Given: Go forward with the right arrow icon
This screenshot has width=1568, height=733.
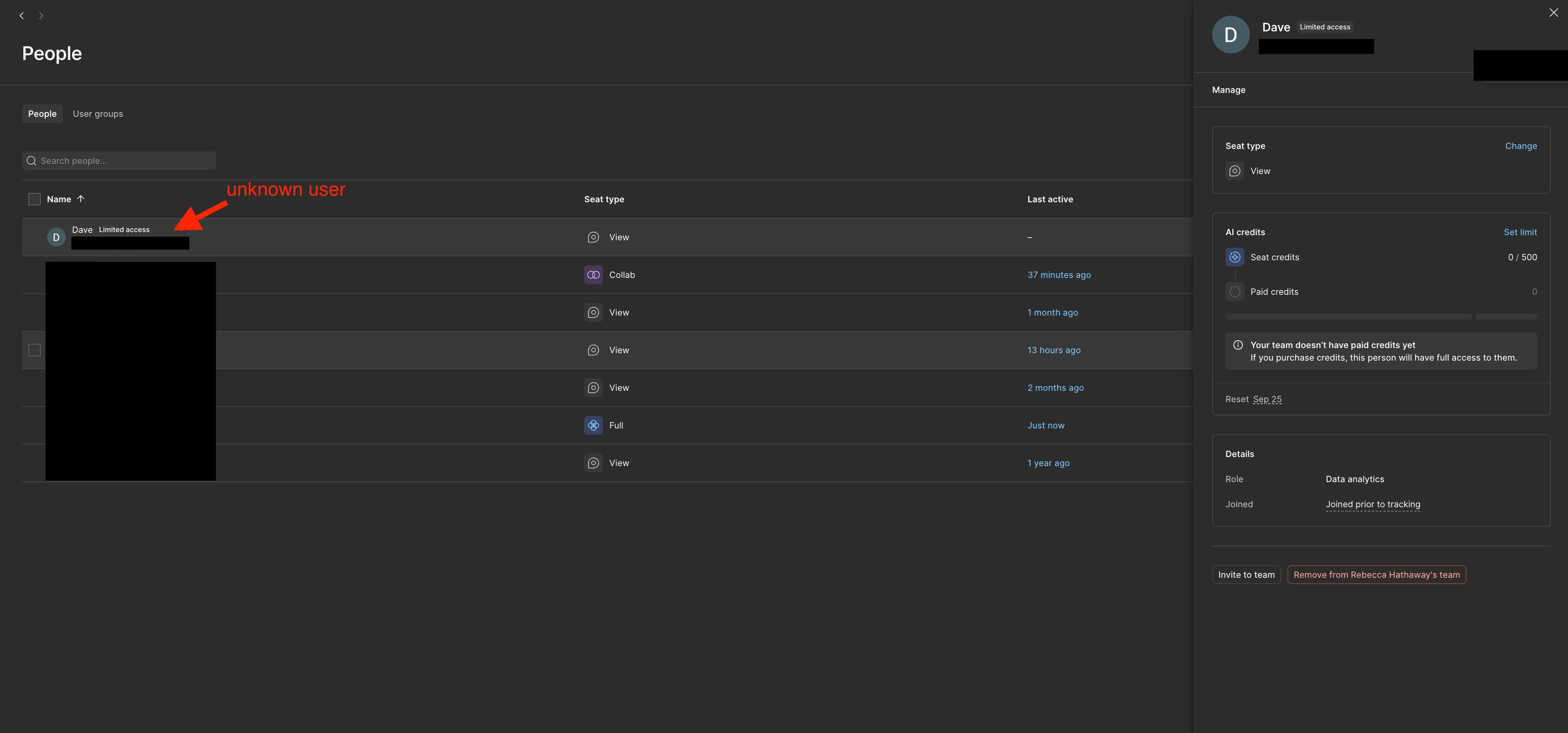Looking at the screenshot, I should (41, 16).
